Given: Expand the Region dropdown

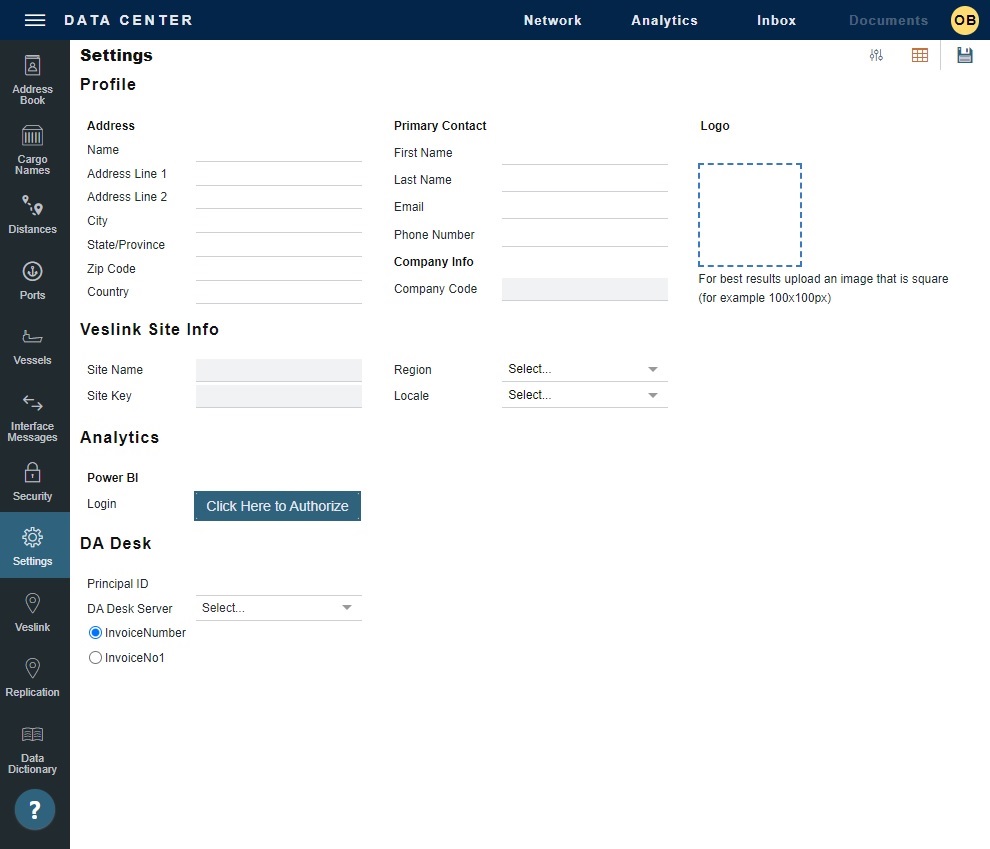Looking at the screenshot, I should 584,369.
